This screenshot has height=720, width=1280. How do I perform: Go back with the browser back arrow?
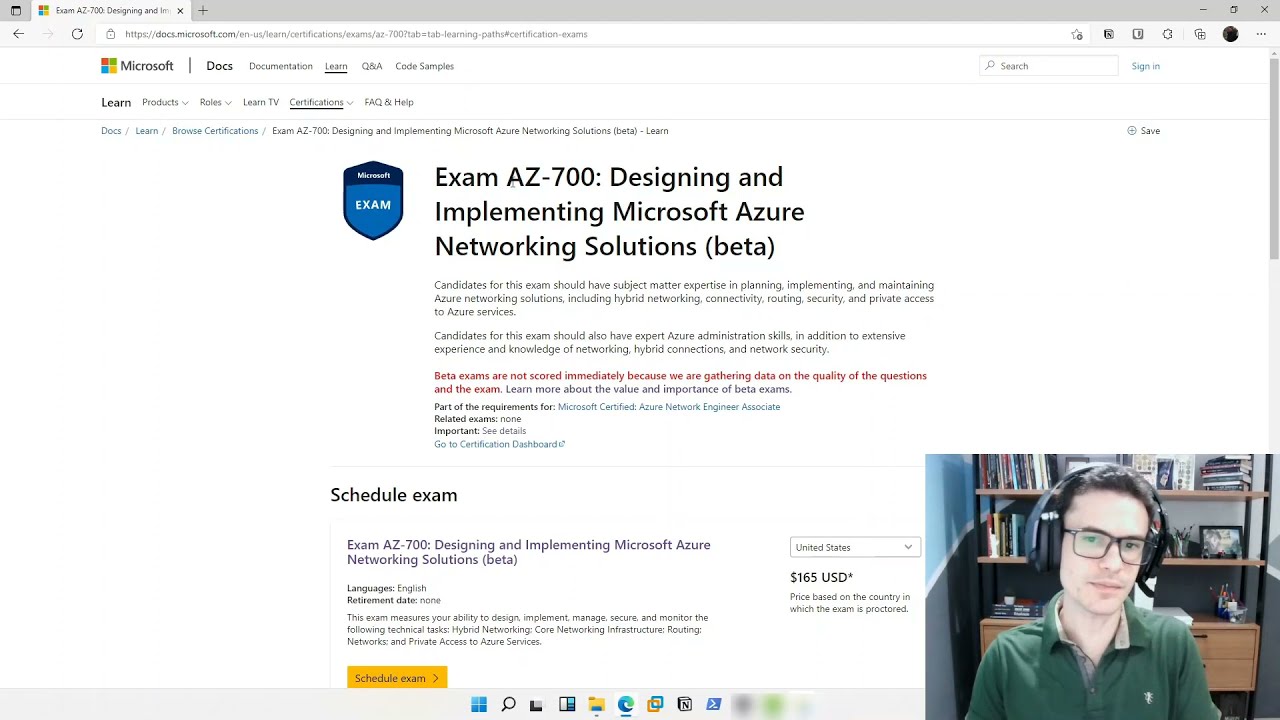(x=18, y=34)
